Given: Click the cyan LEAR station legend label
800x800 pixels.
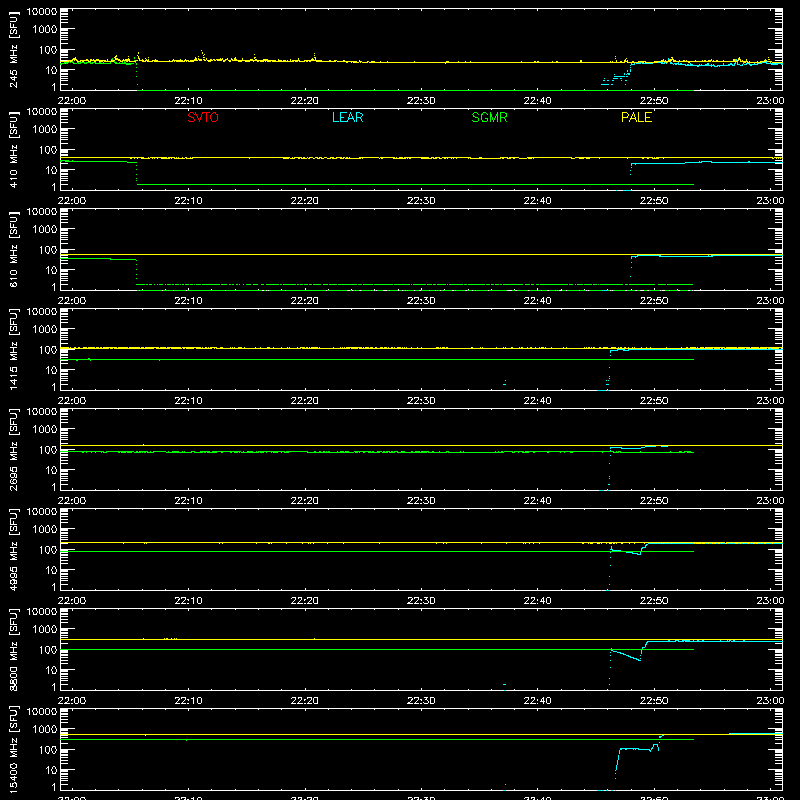Looking at the screenshot, I should tap(347, 117).
